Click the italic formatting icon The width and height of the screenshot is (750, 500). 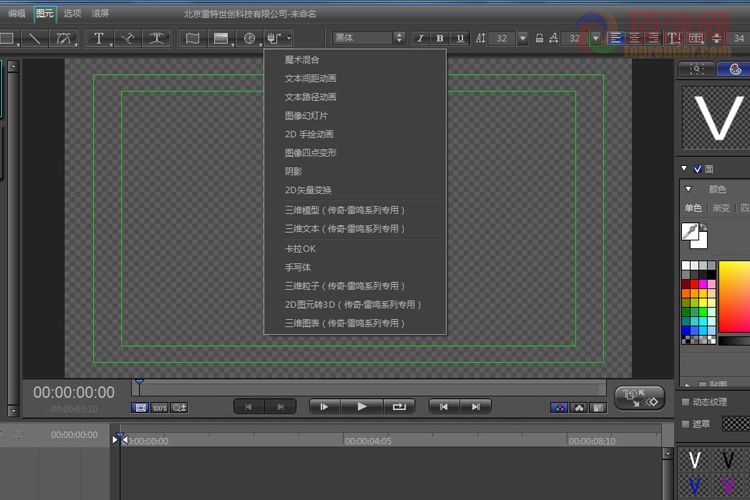[x=420, y=38]
